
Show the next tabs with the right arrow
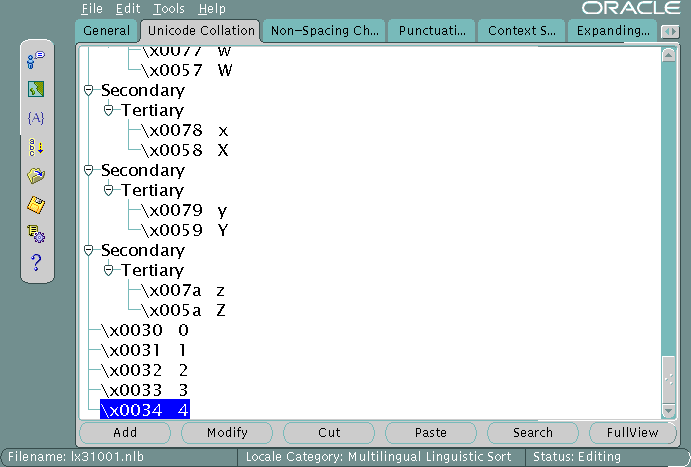tap(674, 32)
